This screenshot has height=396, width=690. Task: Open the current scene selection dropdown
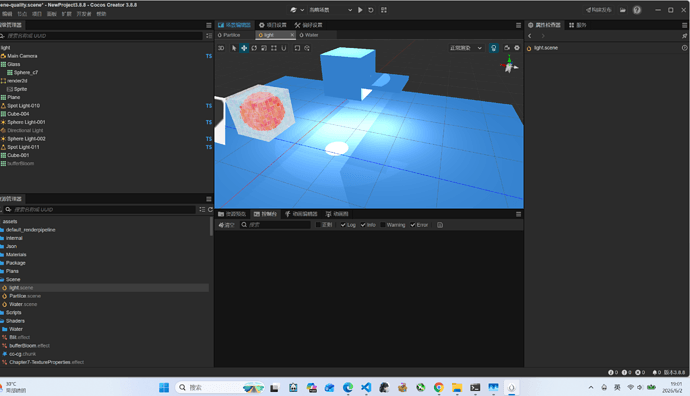pyautogui.click(x=330, y=10)
